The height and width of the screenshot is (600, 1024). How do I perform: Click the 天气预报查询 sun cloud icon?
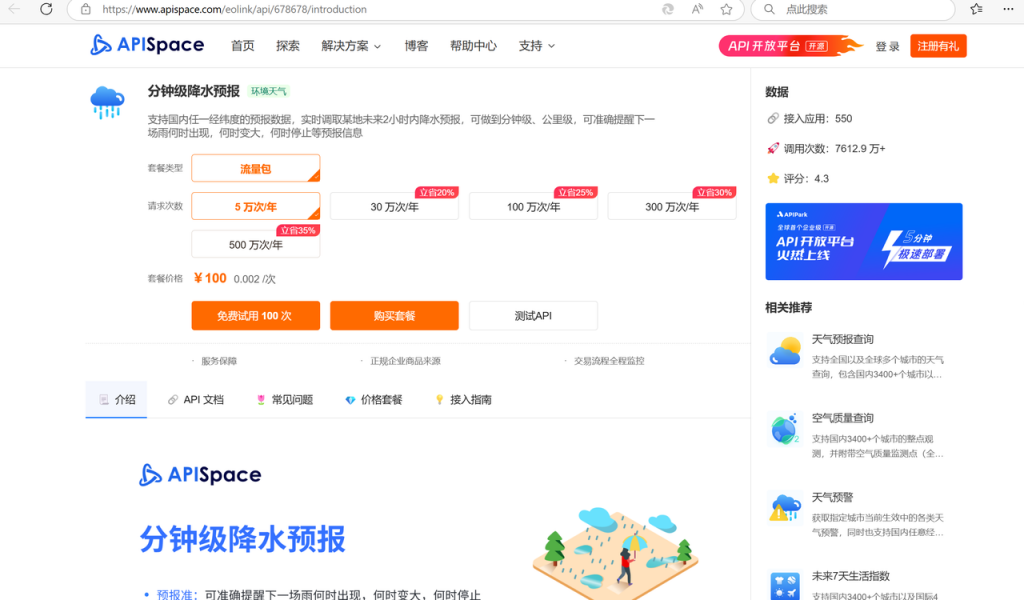click(785, 350)
